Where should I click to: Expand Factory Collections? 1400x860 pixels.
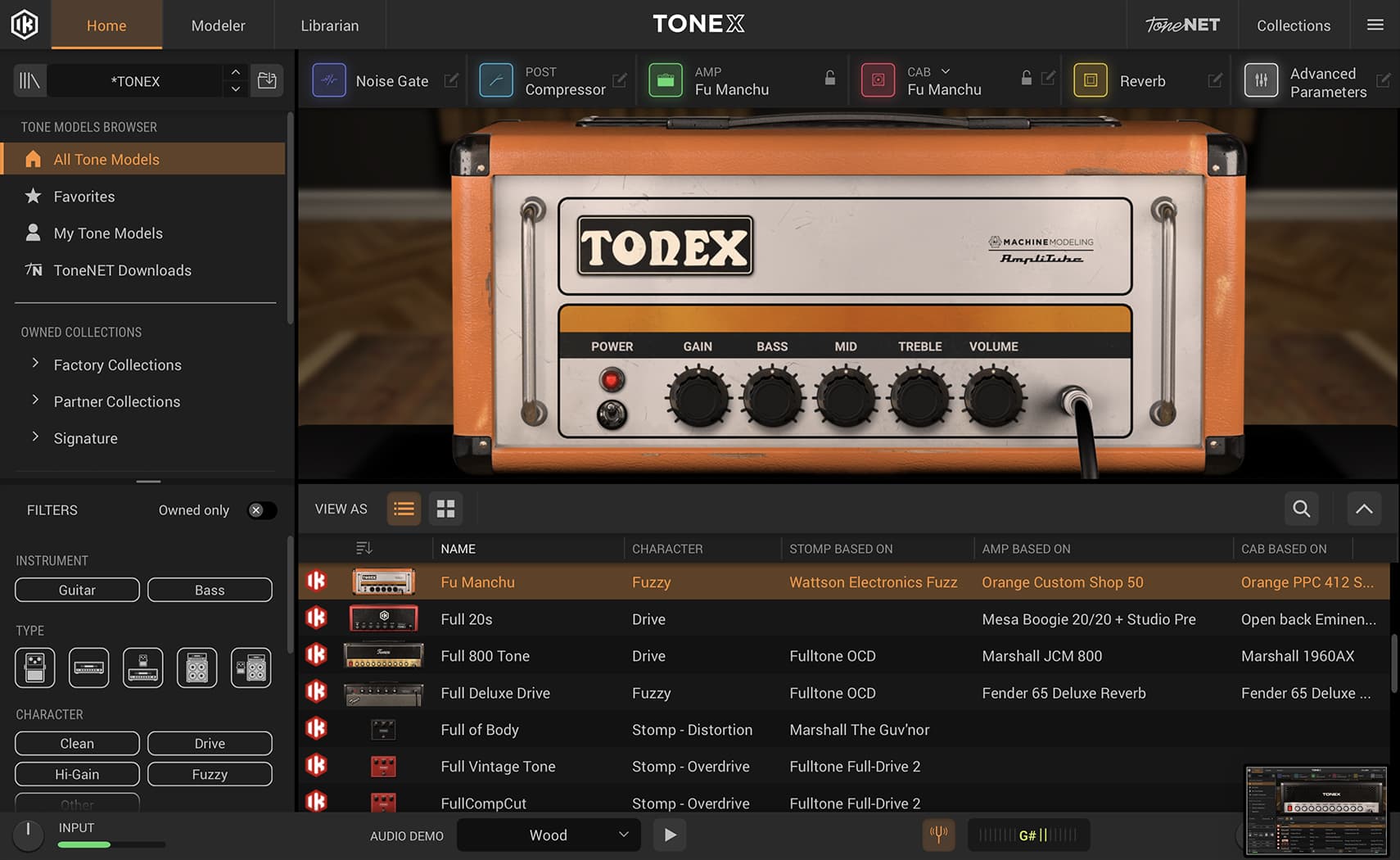tap(35, 364)
